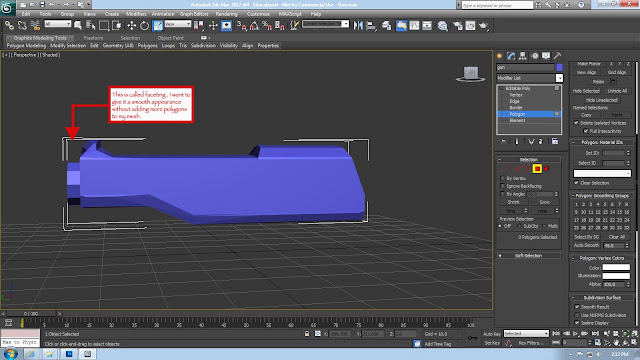The height and width of the screenshot is (360, 640).
Task: Select Element sub-object selection icon
Action: pyautogui.click(x=547, y=169)
